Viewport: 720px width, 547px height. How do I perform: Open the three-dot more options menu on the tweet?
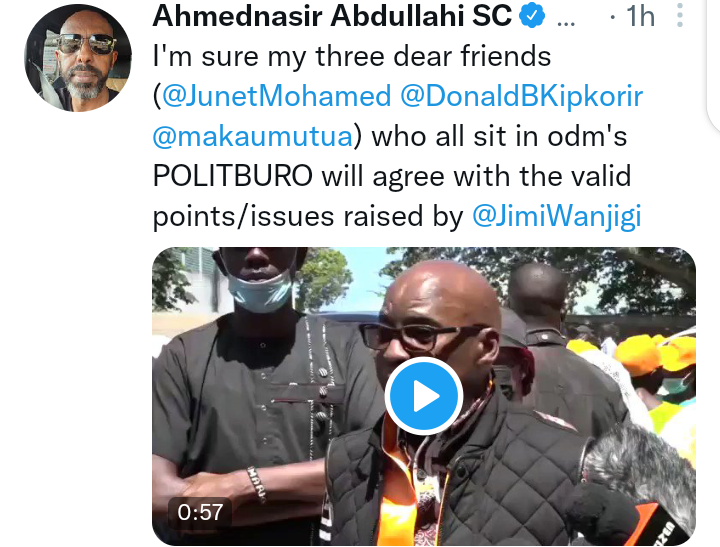click(x=680, y=16)
